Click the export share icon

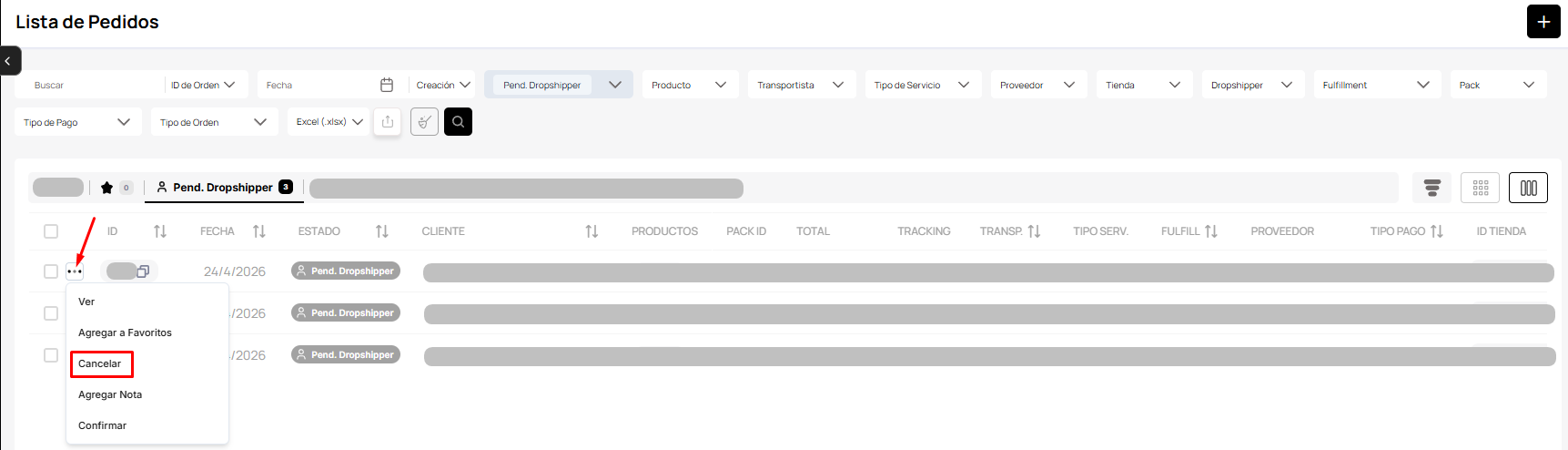[x=388, y=121]
